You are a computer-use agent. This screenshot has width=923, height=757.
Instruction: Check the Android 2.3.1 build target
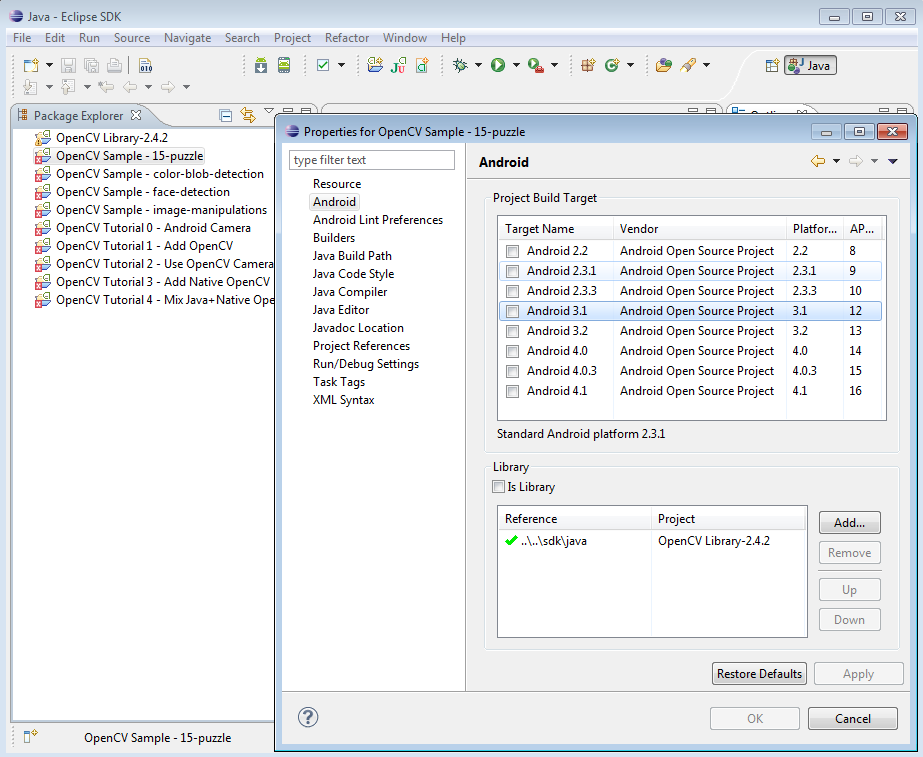(x=512, y=271)
